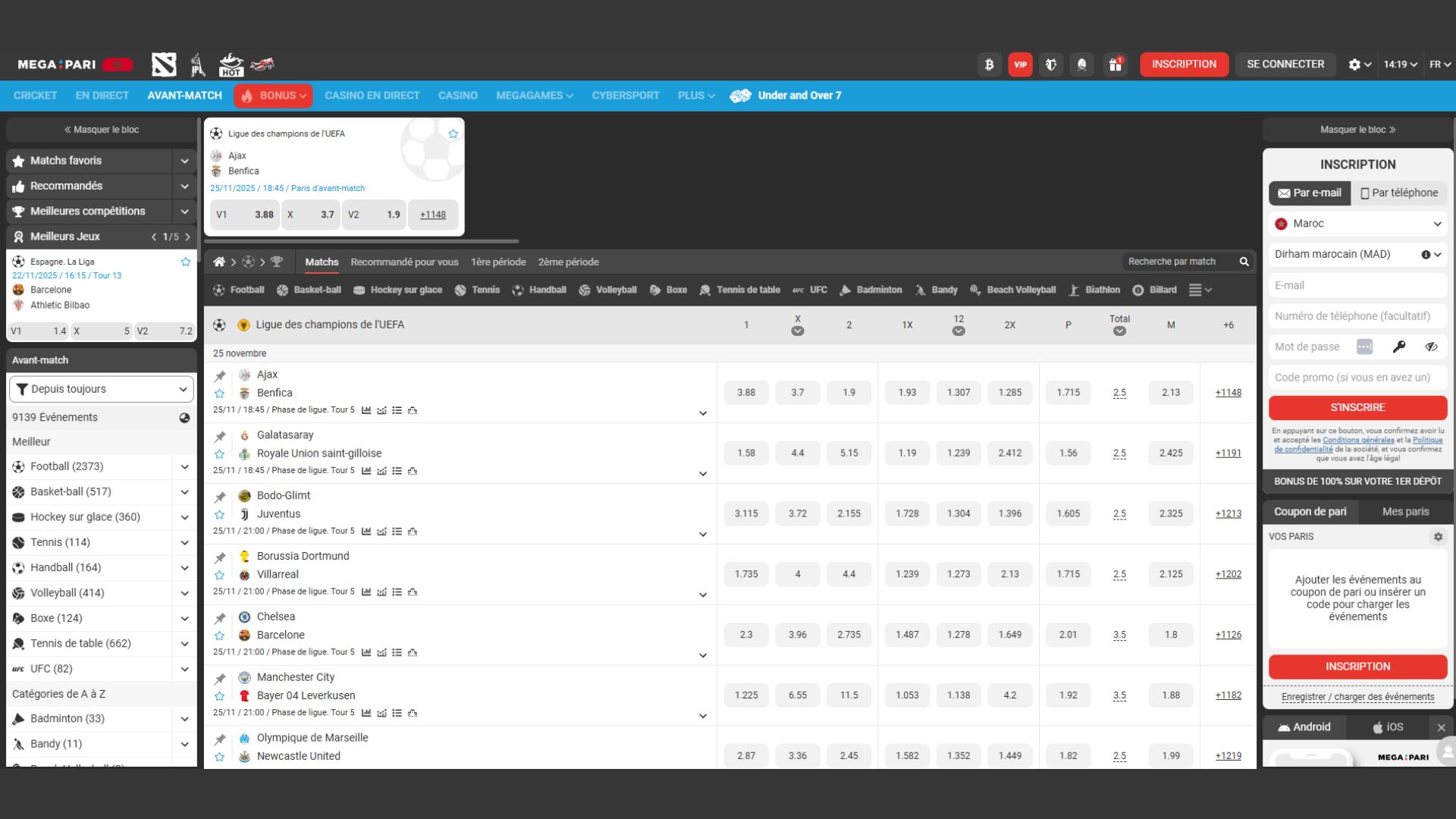Pin the Ajax vs Benfica match
This screenshot has width=1456, height=819.
[x=220, y=375]
